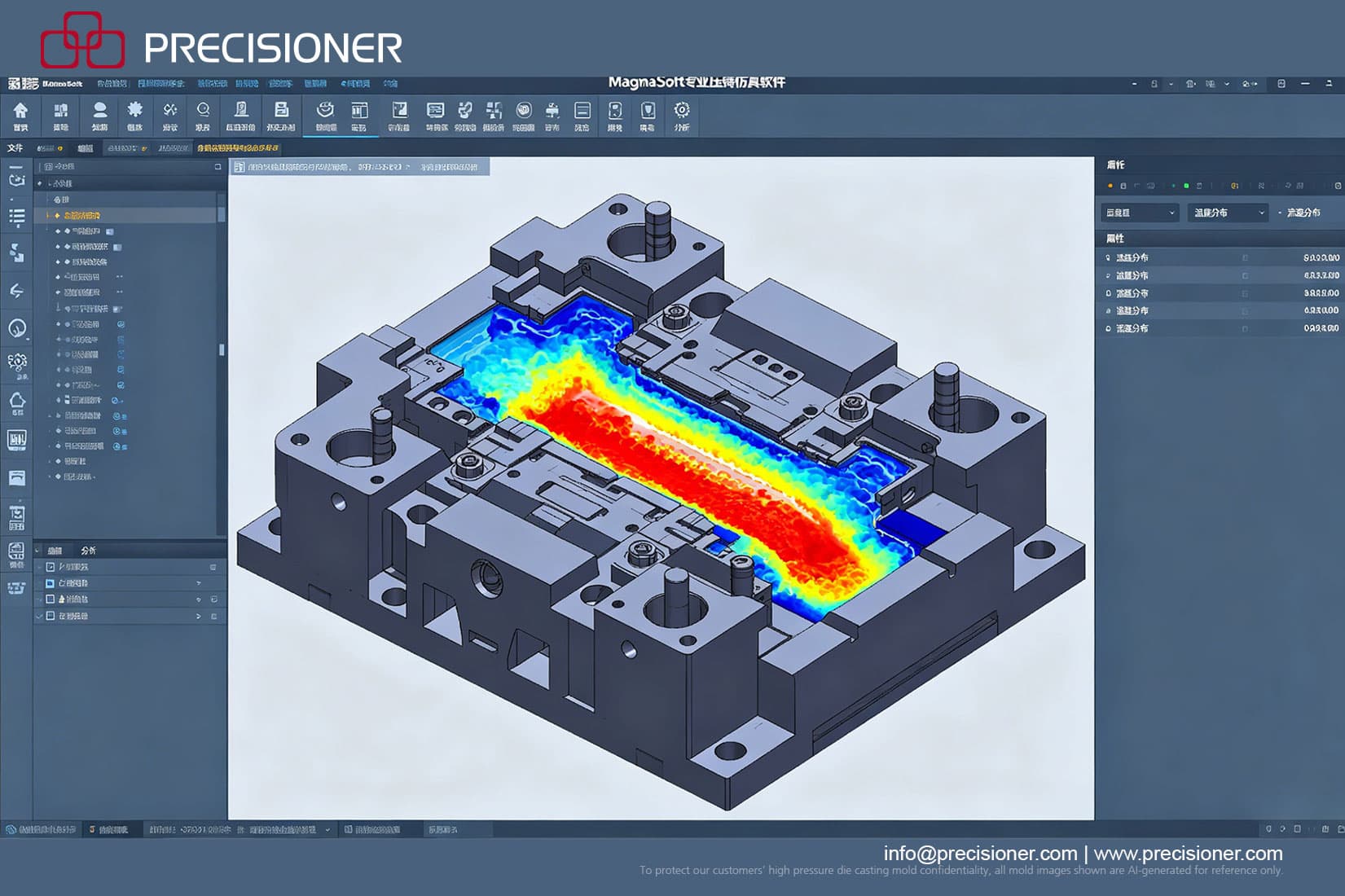The width and height of the screenshot is (1345, 896).
Task: Open the first menu item after the MagnaSoft logo
Action: [x=112, y=84]
